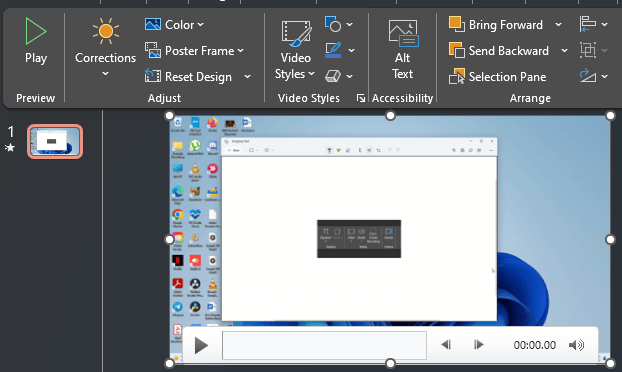Click the Color picture icon
The width and height of the screenshot is (622, 372).
pos(153,24)
